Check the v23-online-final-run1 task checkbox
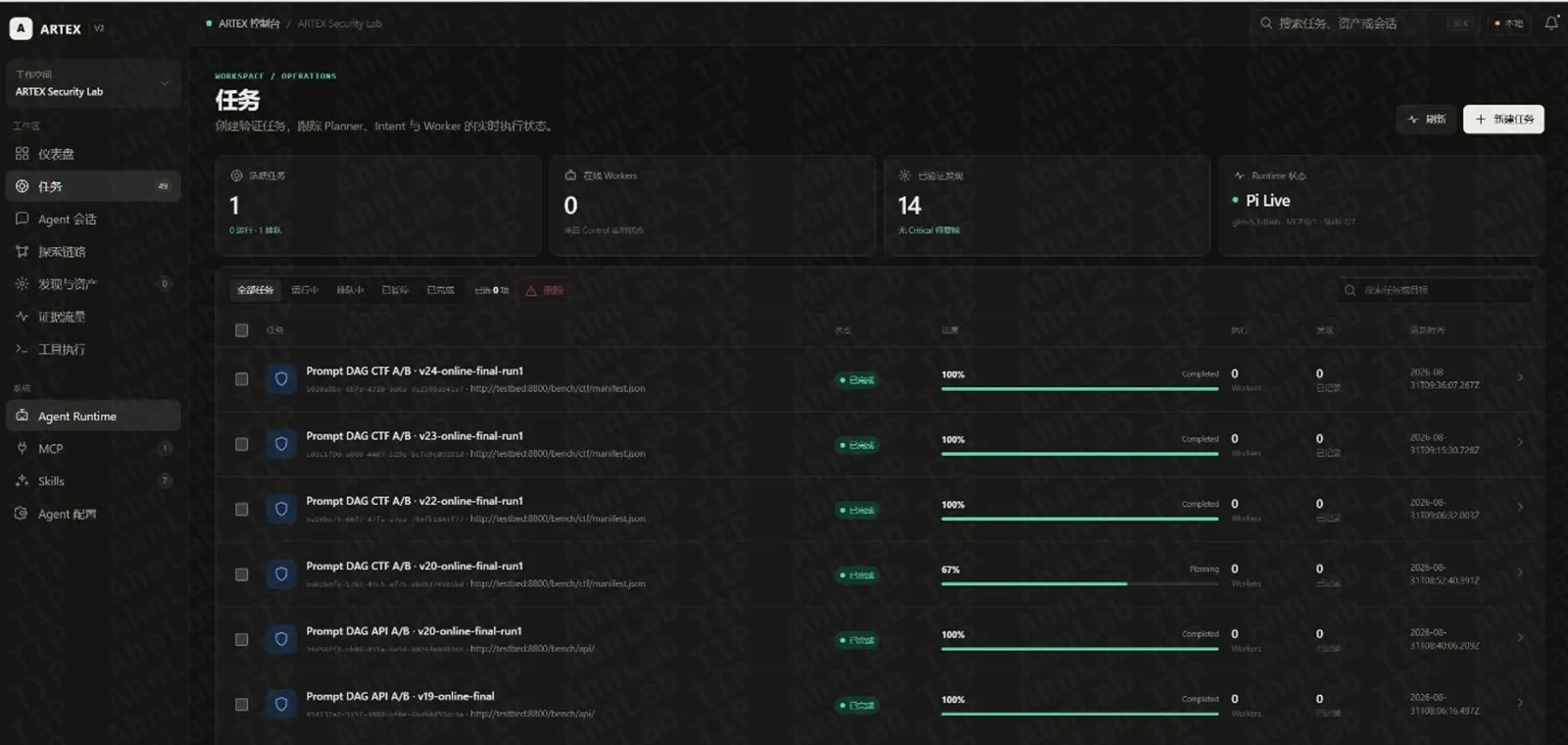 (242, 444)
